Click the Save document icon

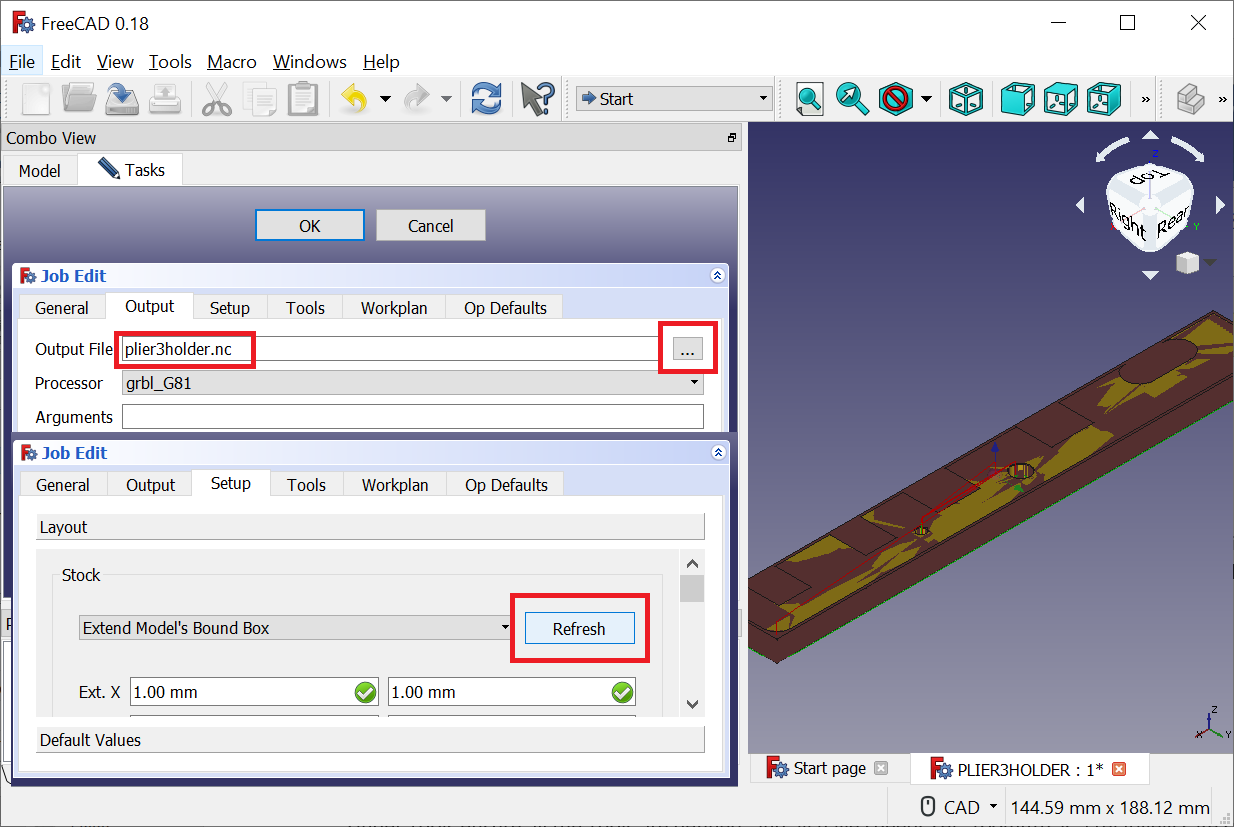[x=122, y=99]
